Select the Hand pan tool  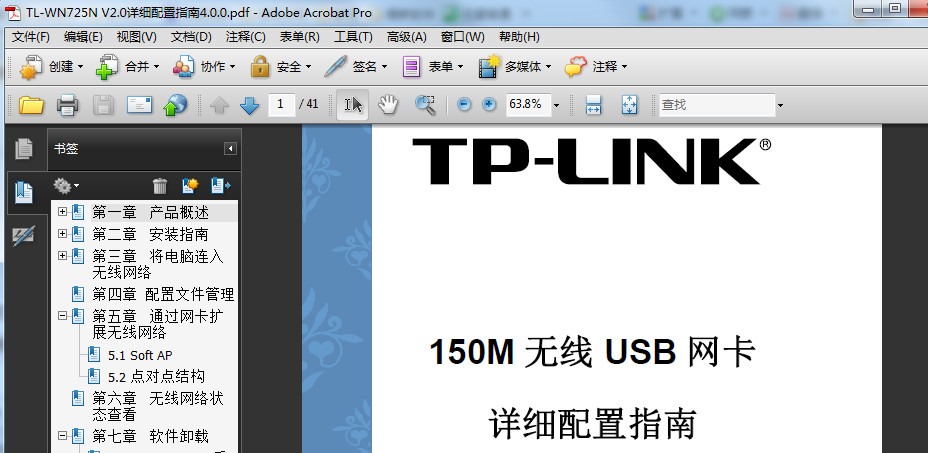(388, 105)
